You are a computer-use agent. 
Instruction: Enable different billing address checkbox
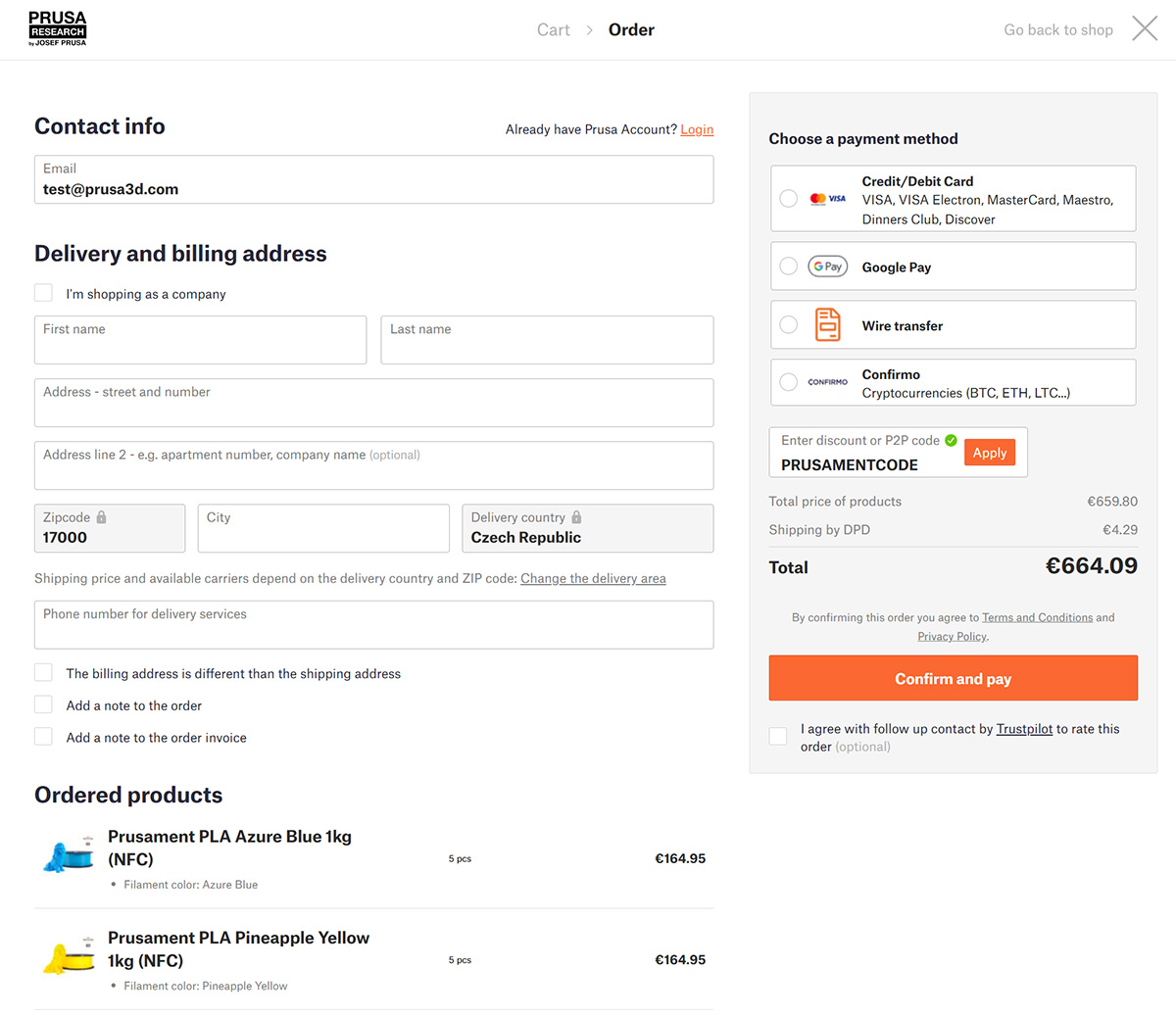43,673
